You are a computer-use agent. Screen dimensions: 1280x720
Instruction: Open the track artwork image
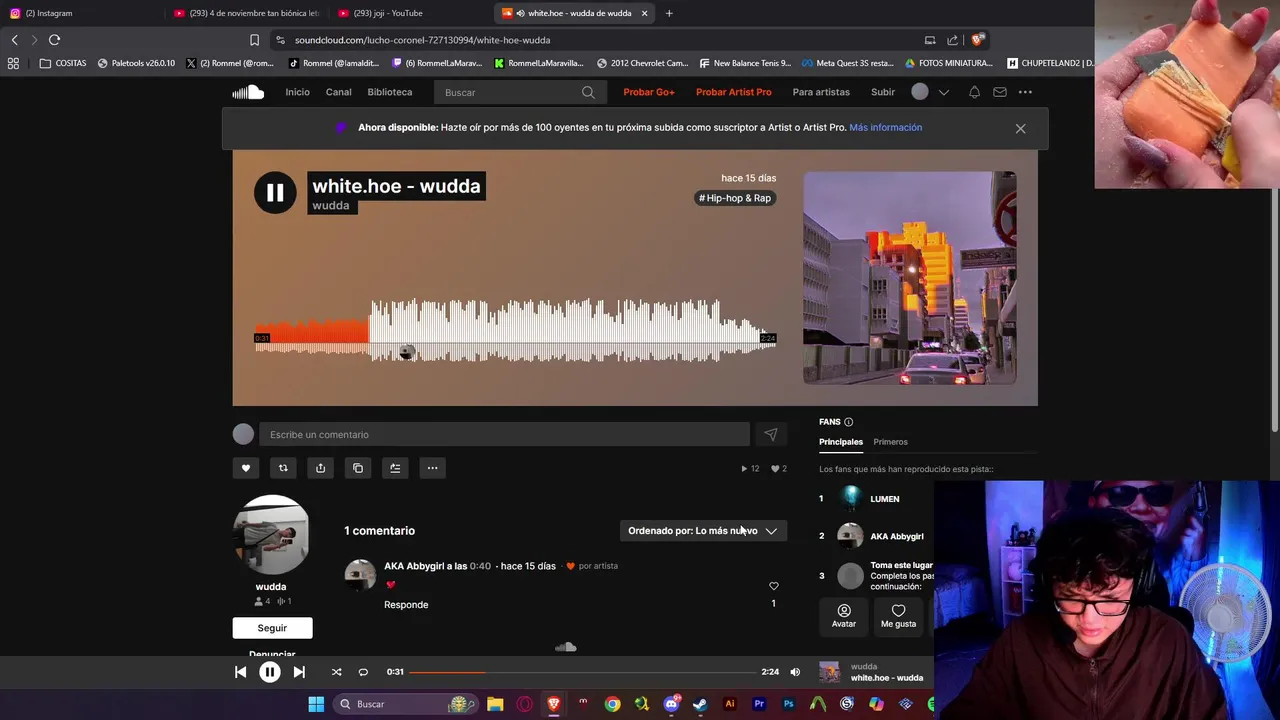[910, 278]
